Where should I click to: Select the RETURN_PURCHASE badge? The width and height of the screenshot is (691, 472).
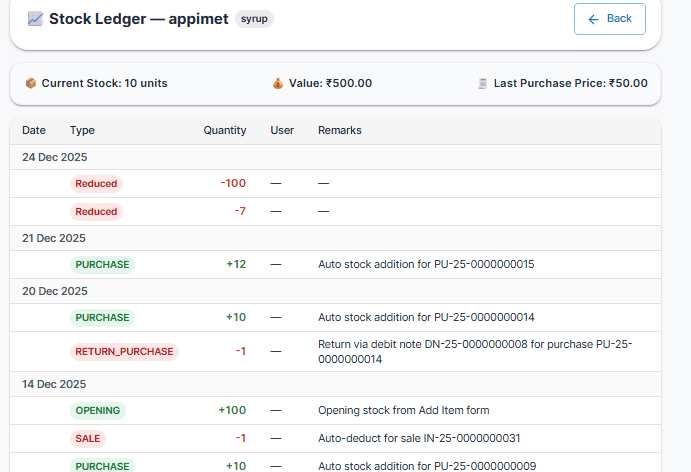124,351
